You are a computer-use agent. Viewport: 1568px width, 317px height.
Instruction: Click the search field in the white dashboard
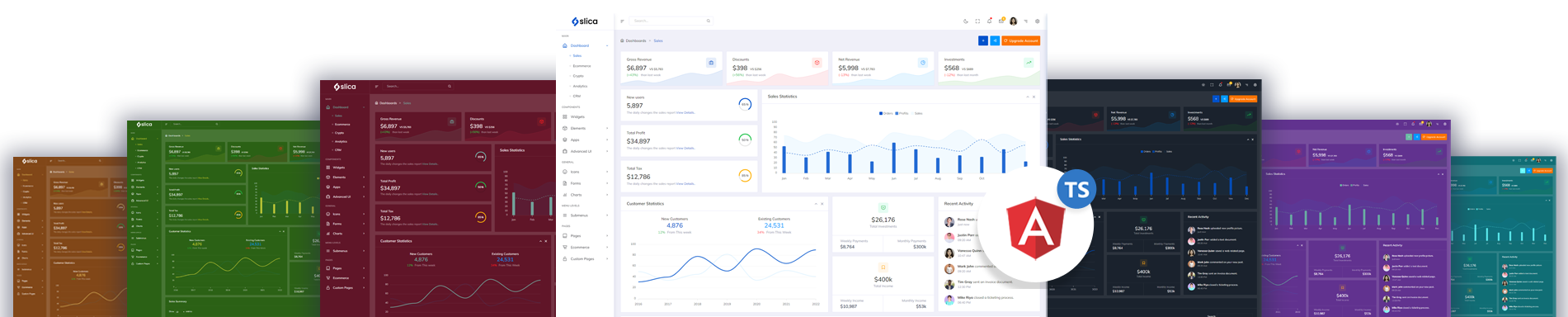[x=671, y=21]
